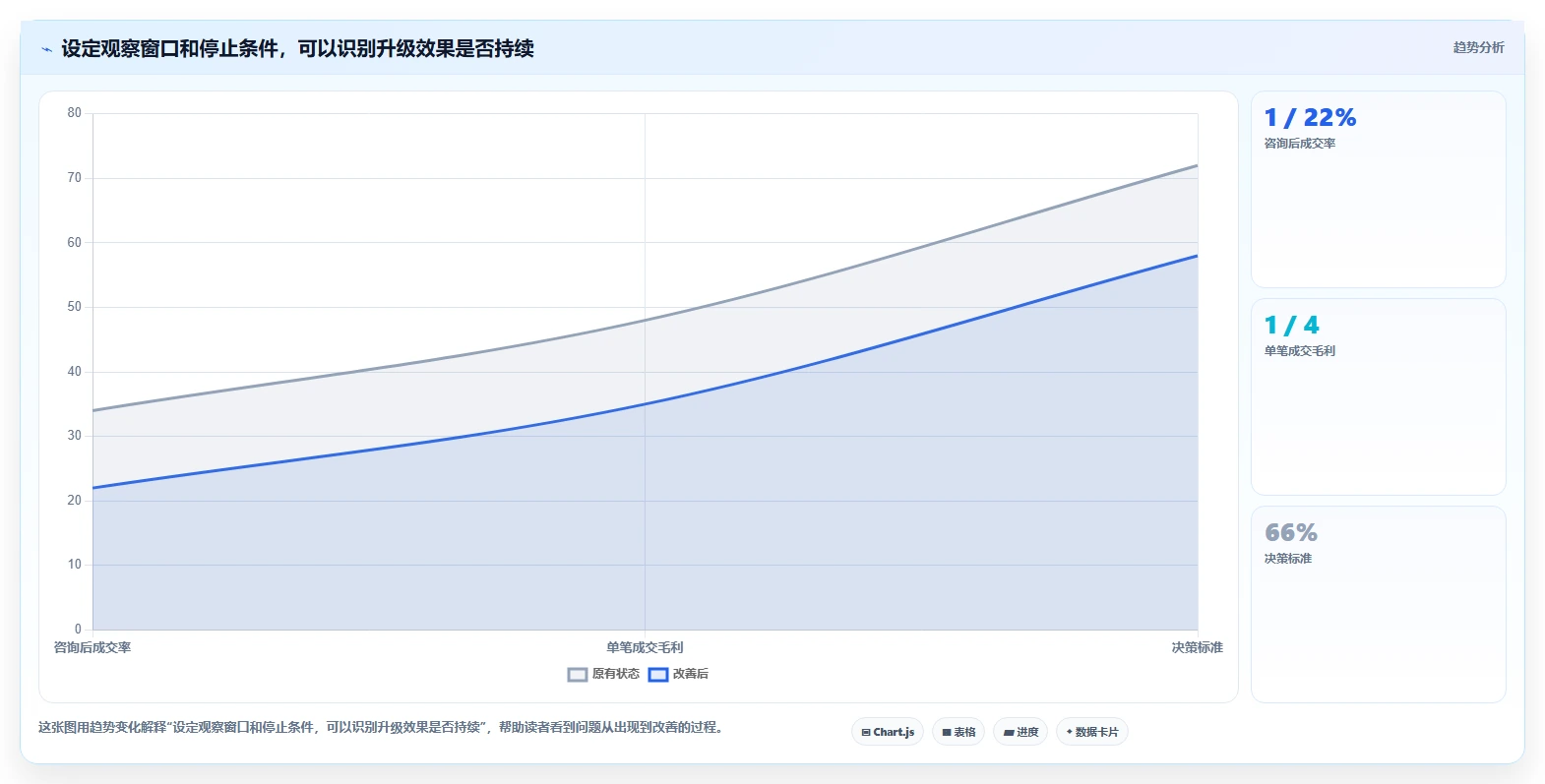Click the 表格 tag

click(x=958, y=732)
